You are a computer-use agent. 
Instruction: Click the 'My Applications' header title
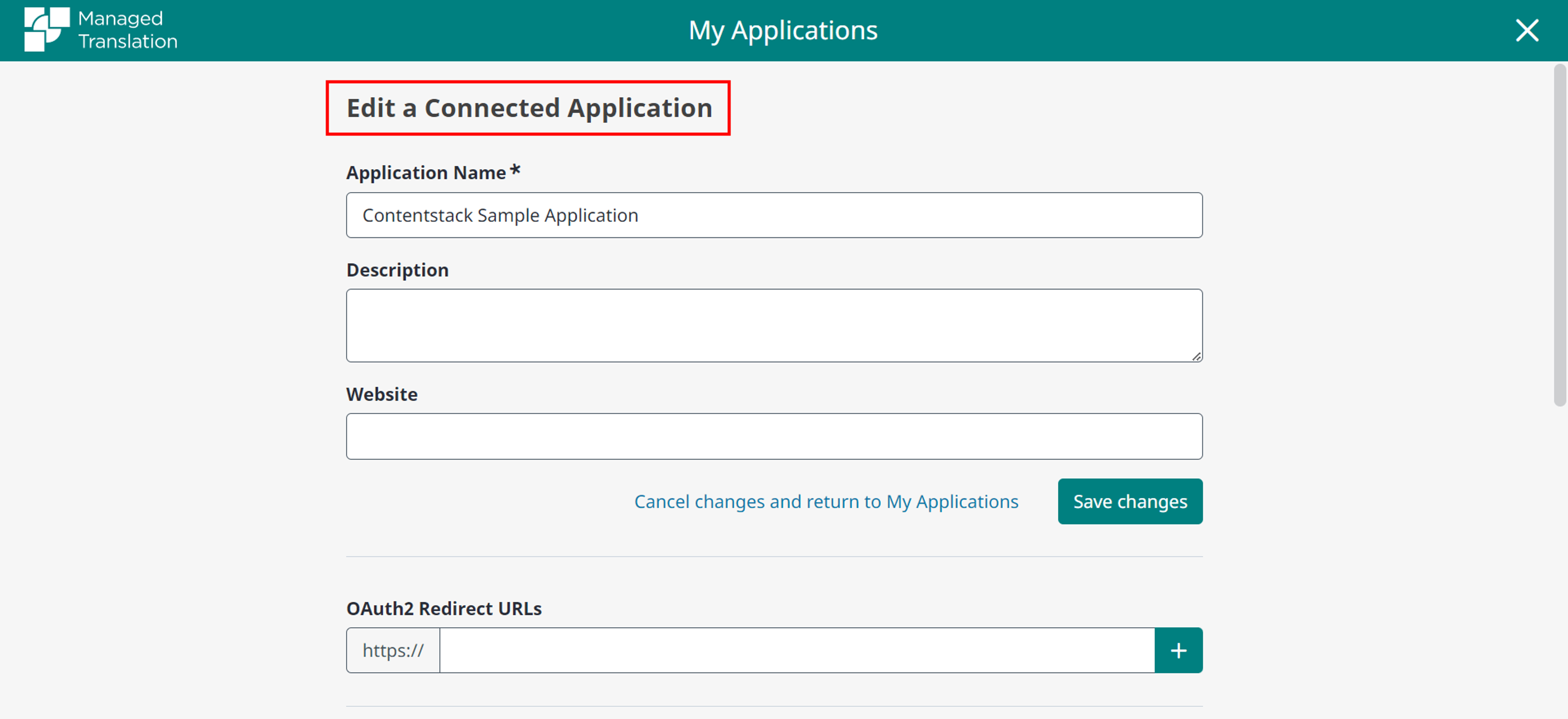[x=783, y=31]
